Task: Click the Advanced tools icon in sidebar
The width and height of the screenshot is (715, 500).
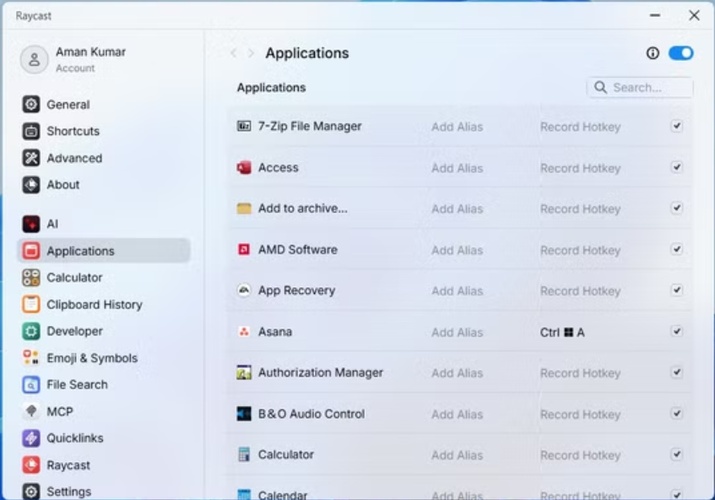Action: click(x=31, y=158)
